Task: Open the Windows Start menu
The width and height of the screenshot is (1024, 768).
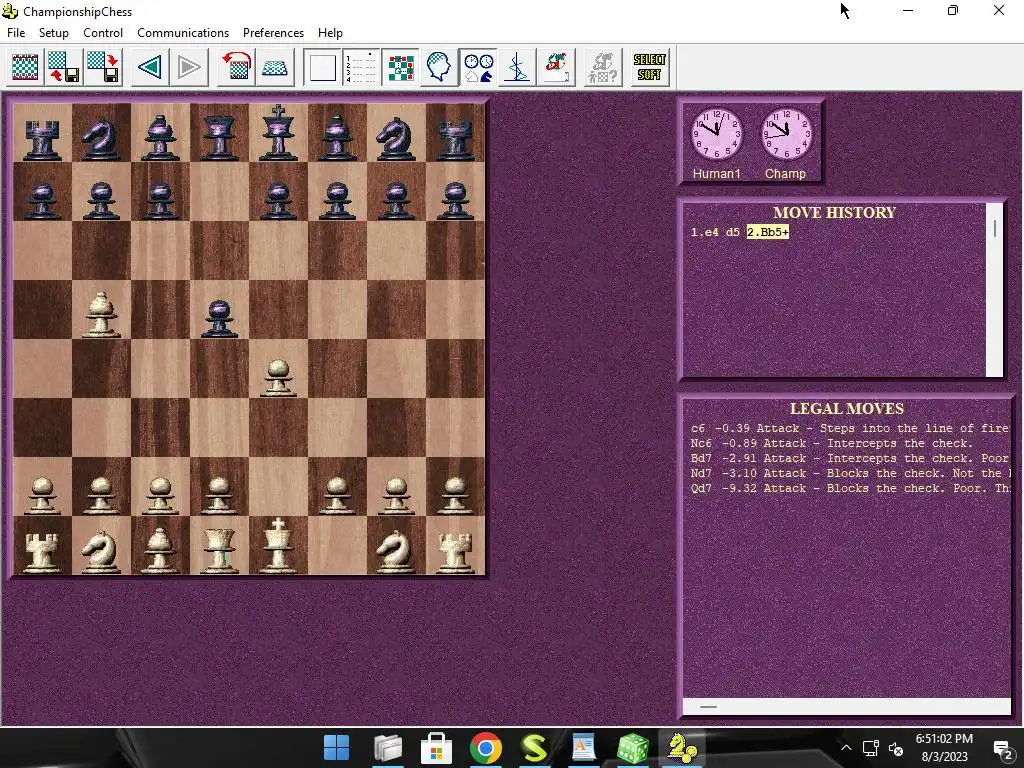Action: point(337,748)
